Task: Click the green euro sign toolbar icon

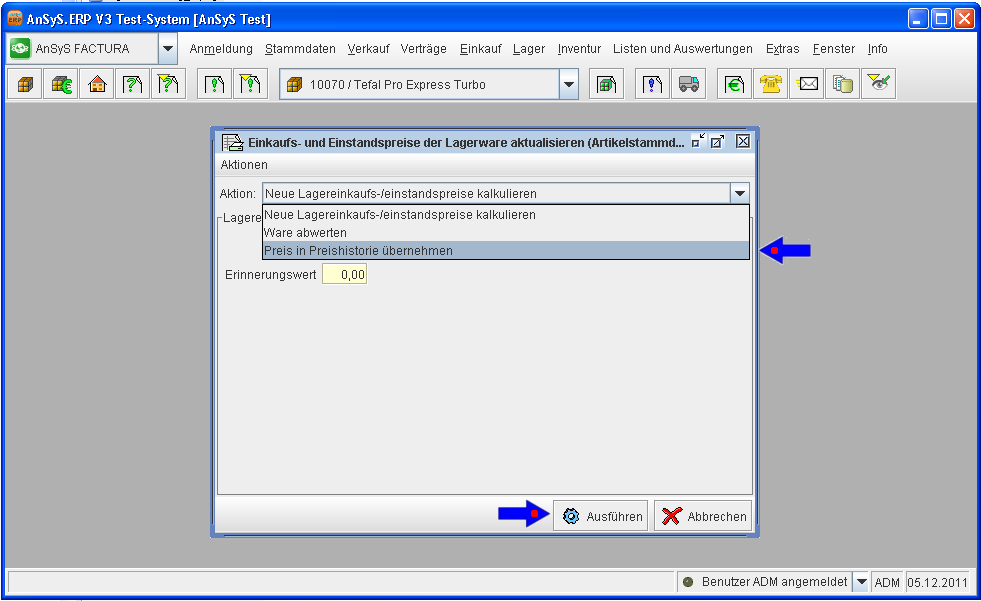Action: coord(734,85)
